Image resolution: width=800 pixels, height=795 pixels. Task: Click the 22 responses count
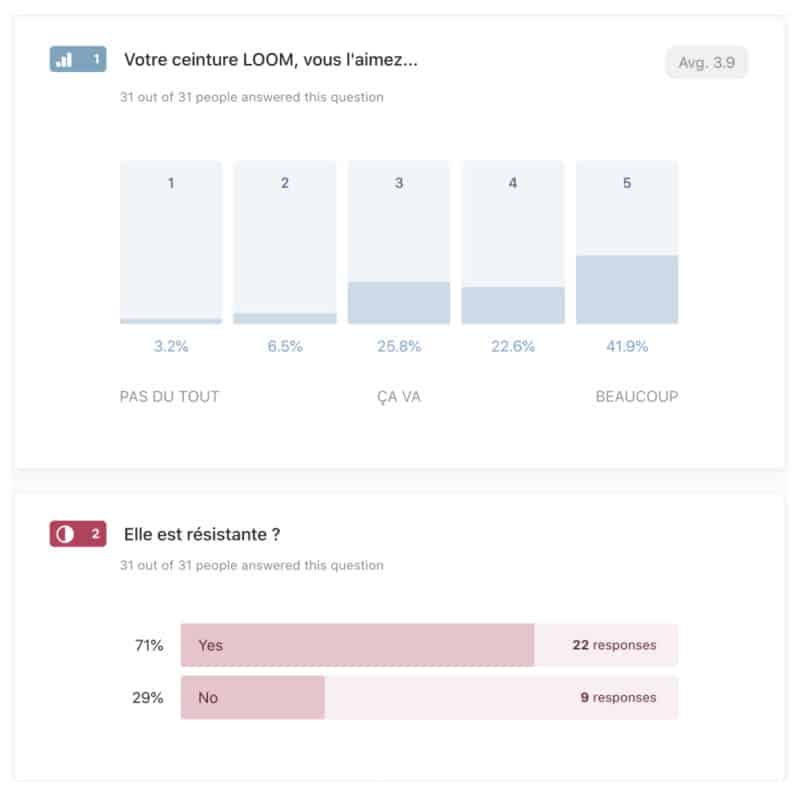[x=614, y=645]
